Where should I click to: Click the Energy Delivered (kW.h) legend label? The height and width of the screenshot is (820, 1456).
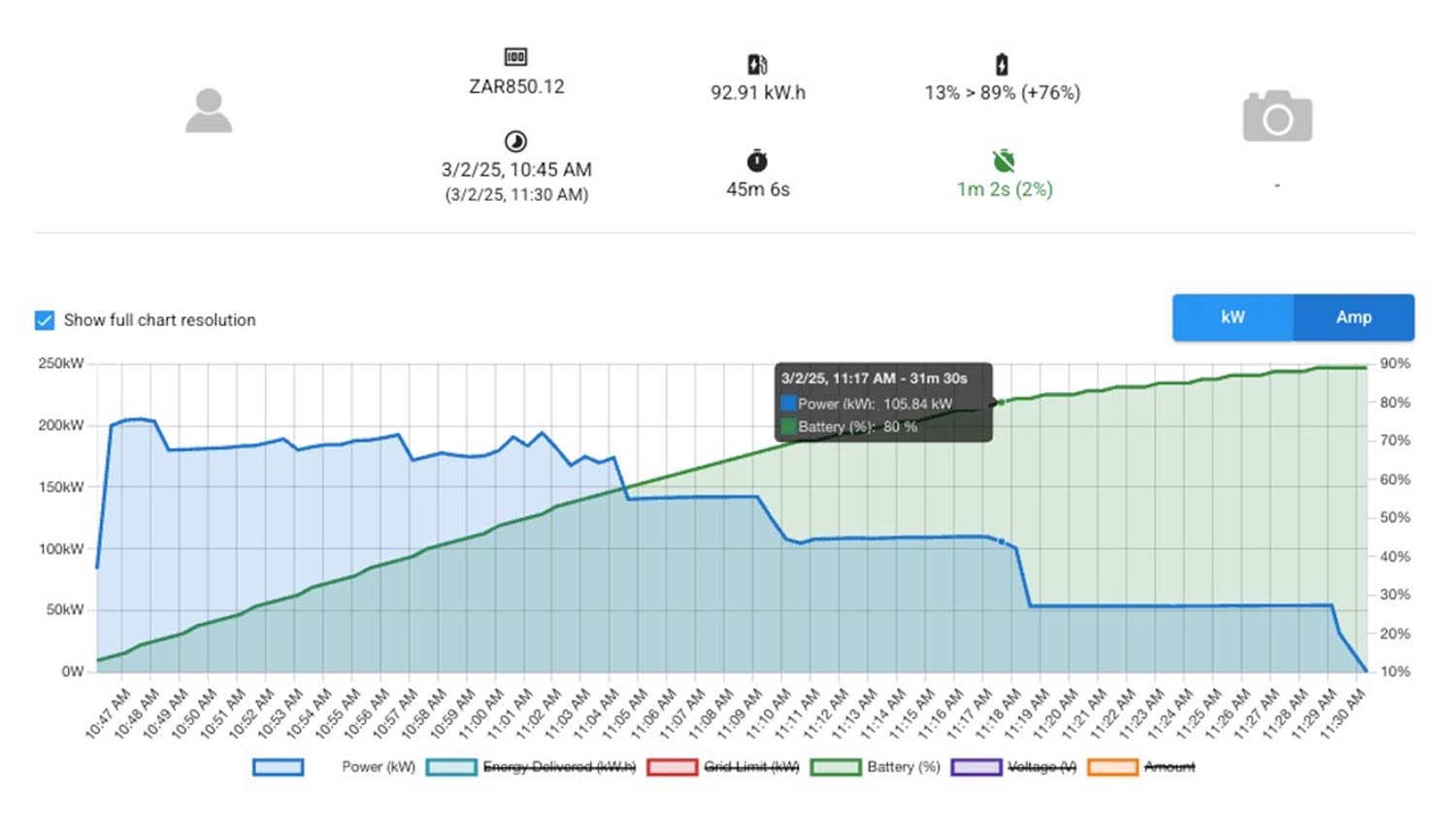click(559, 767)
